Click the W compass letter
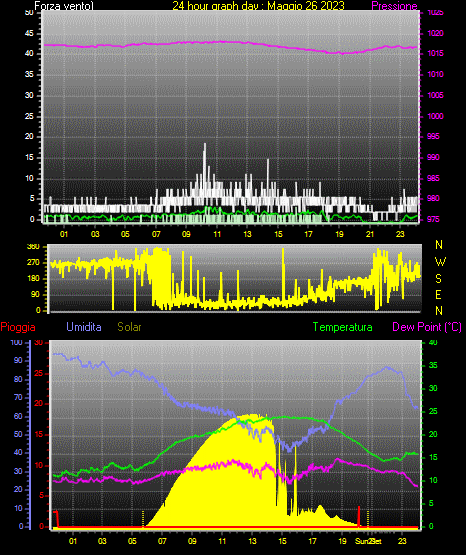 pos(440,262)
